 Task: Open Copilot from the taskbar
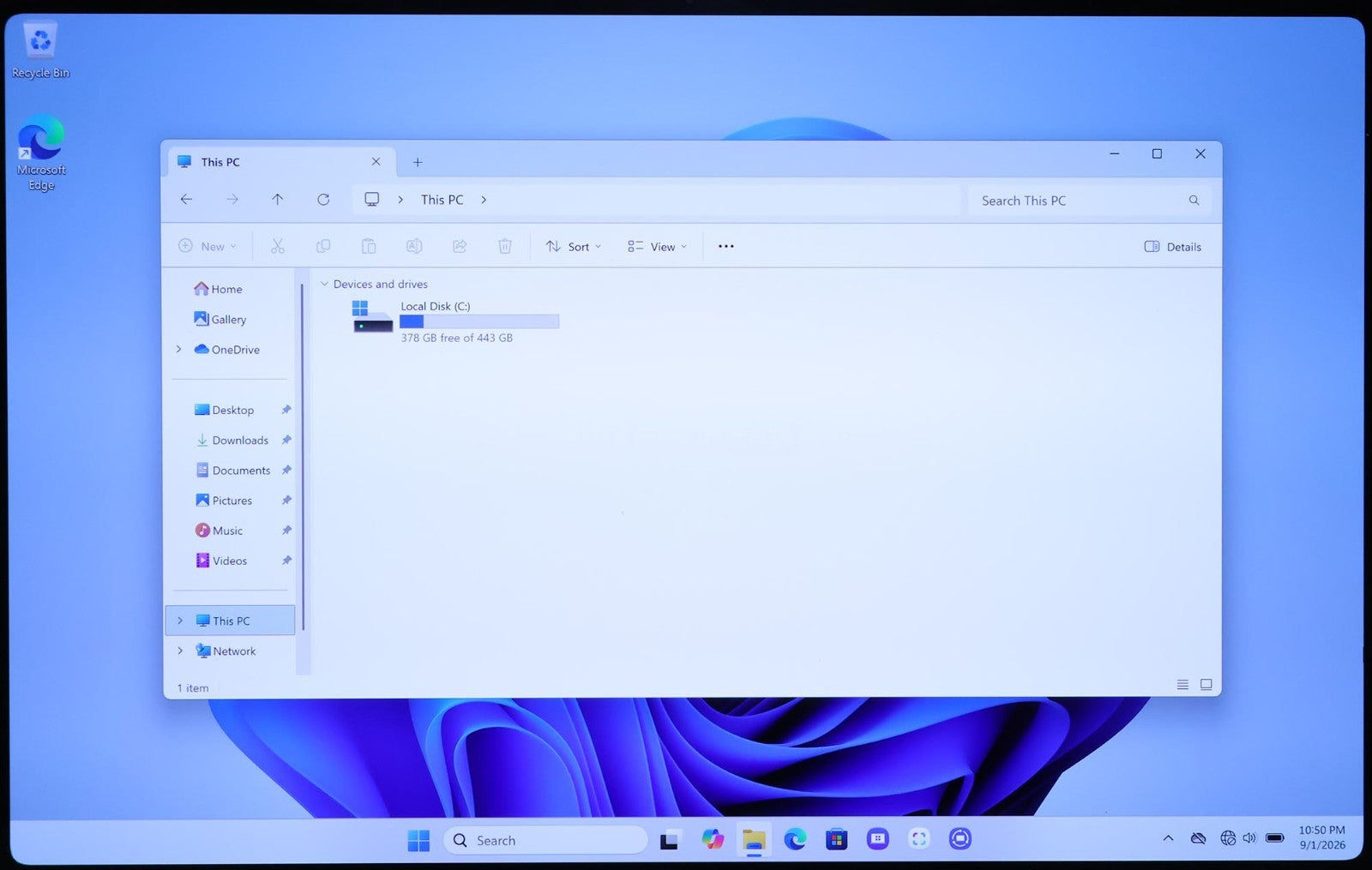[x=713, y=839]
